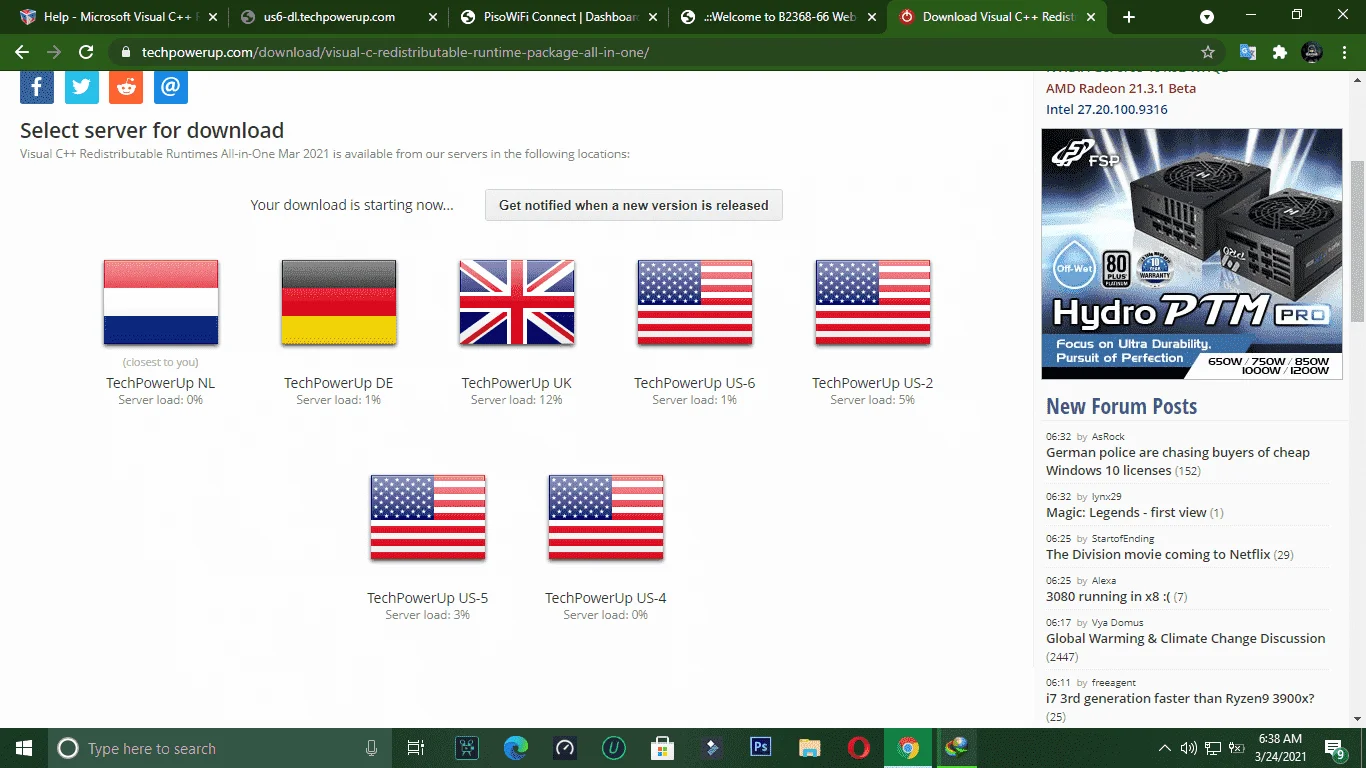Click the Windows taskbar search box

(x=218, y=748)
